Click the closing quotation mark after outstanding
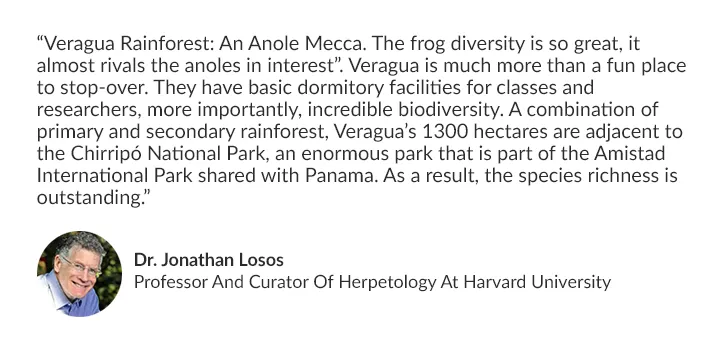The image size is (719, 363). pos(147,193)
